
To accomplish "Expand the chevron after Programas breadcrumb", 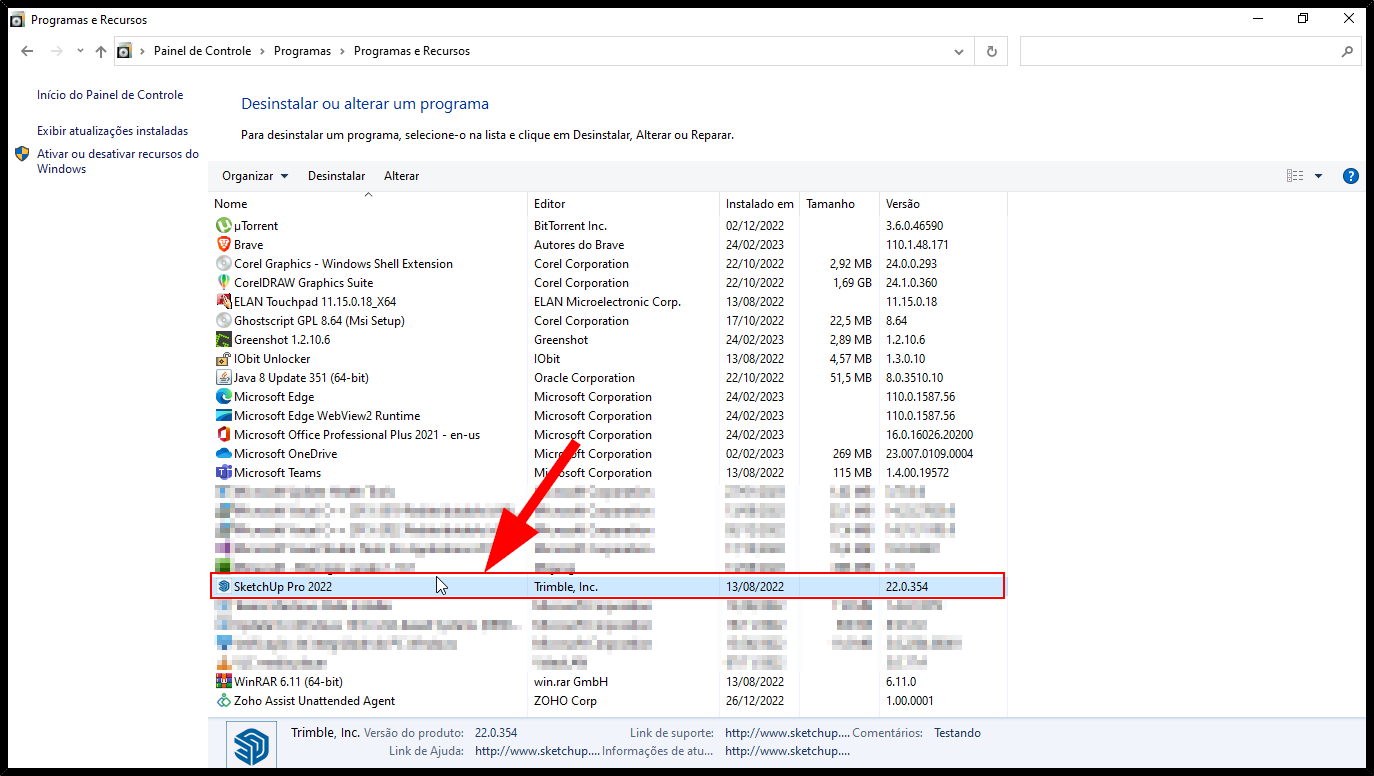I will coord(343,51).
